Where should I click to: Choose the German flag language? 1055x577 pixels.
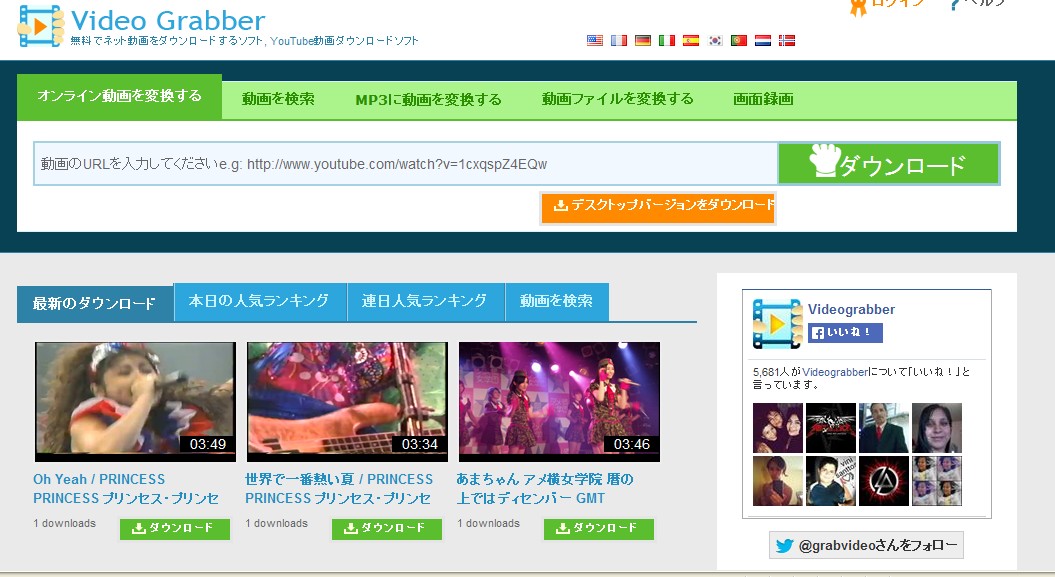tap(643, 40)
